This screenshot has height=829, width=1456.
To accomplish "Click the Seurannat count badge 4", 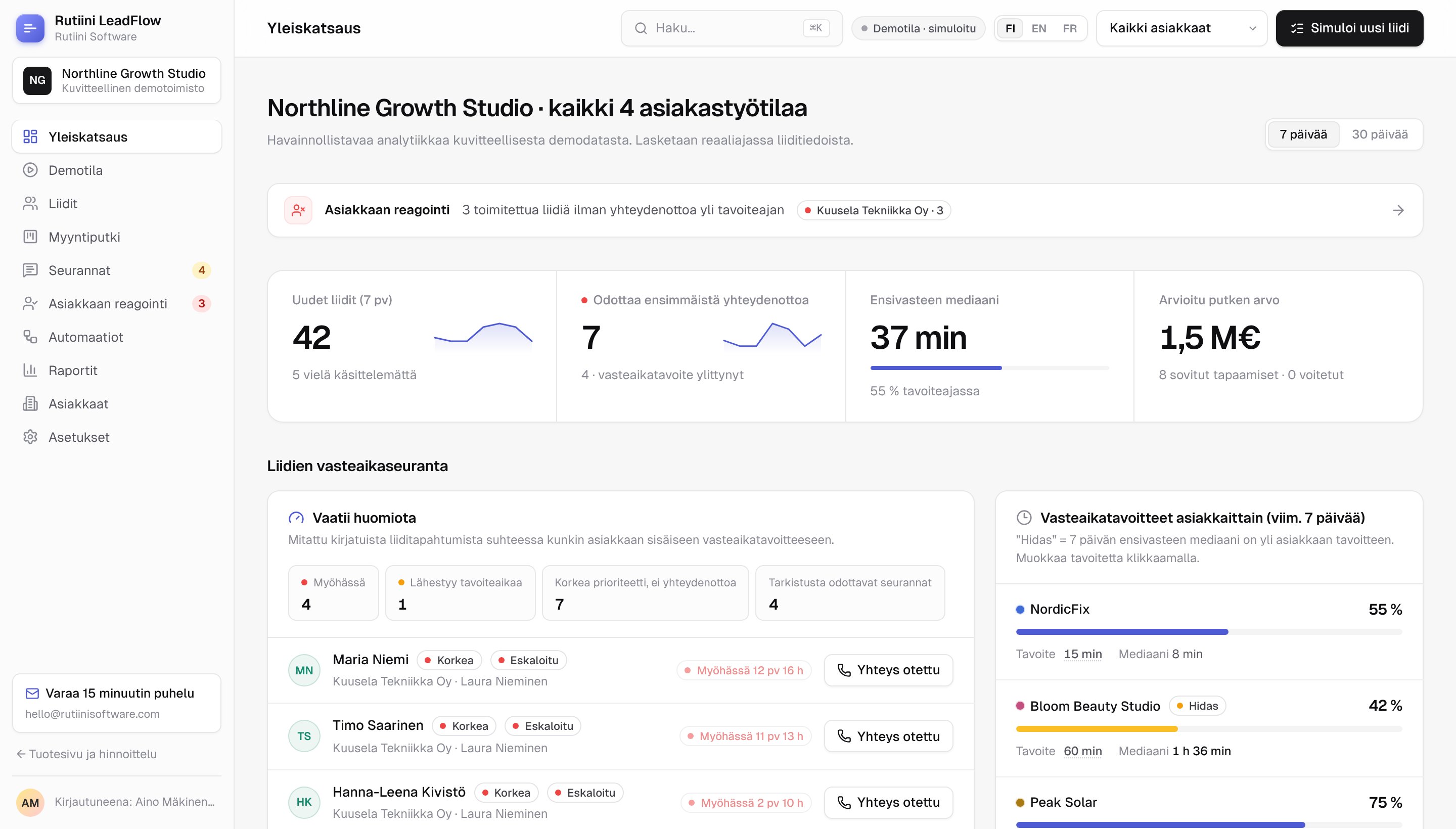I will click(202, 270).
